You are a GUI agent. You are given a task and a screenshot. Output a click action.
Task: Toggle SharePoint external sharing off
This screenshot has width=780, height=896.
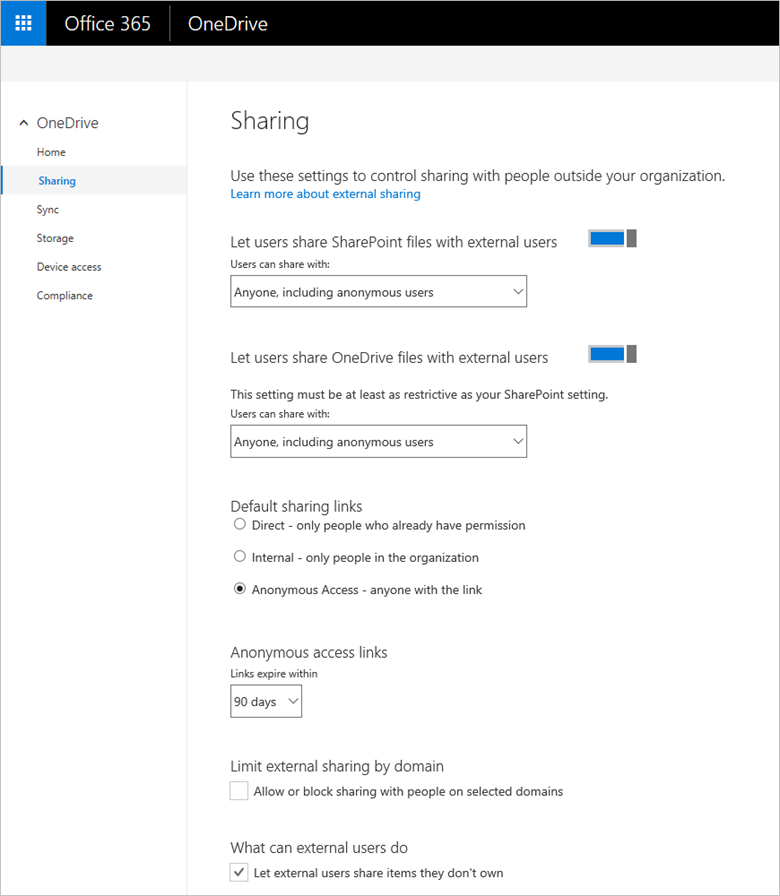click(610, 237)
